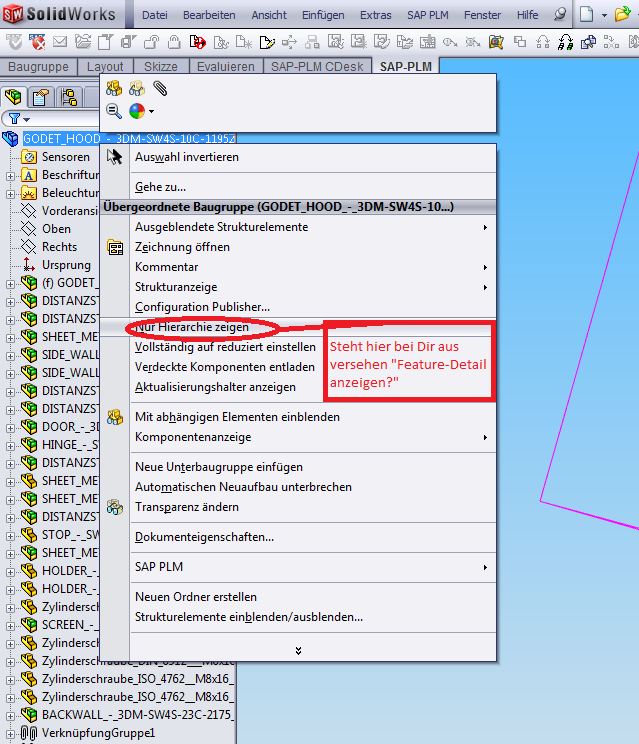
Task: Click the first glasses component icon in popup toolbar
Action: pyautogui.click(x=114, y=88)
